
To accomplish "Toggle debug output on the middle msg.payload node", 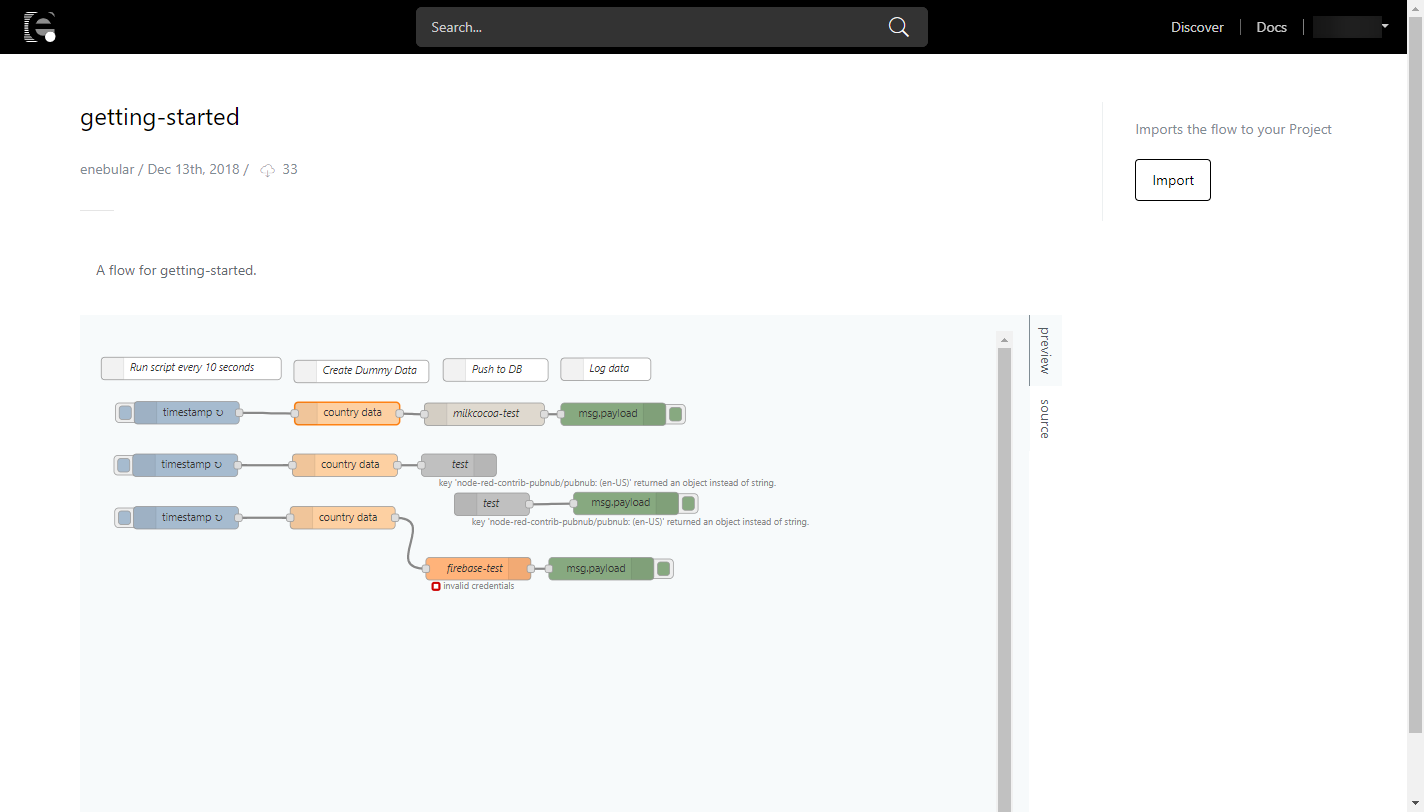I will tap(688, 503).
